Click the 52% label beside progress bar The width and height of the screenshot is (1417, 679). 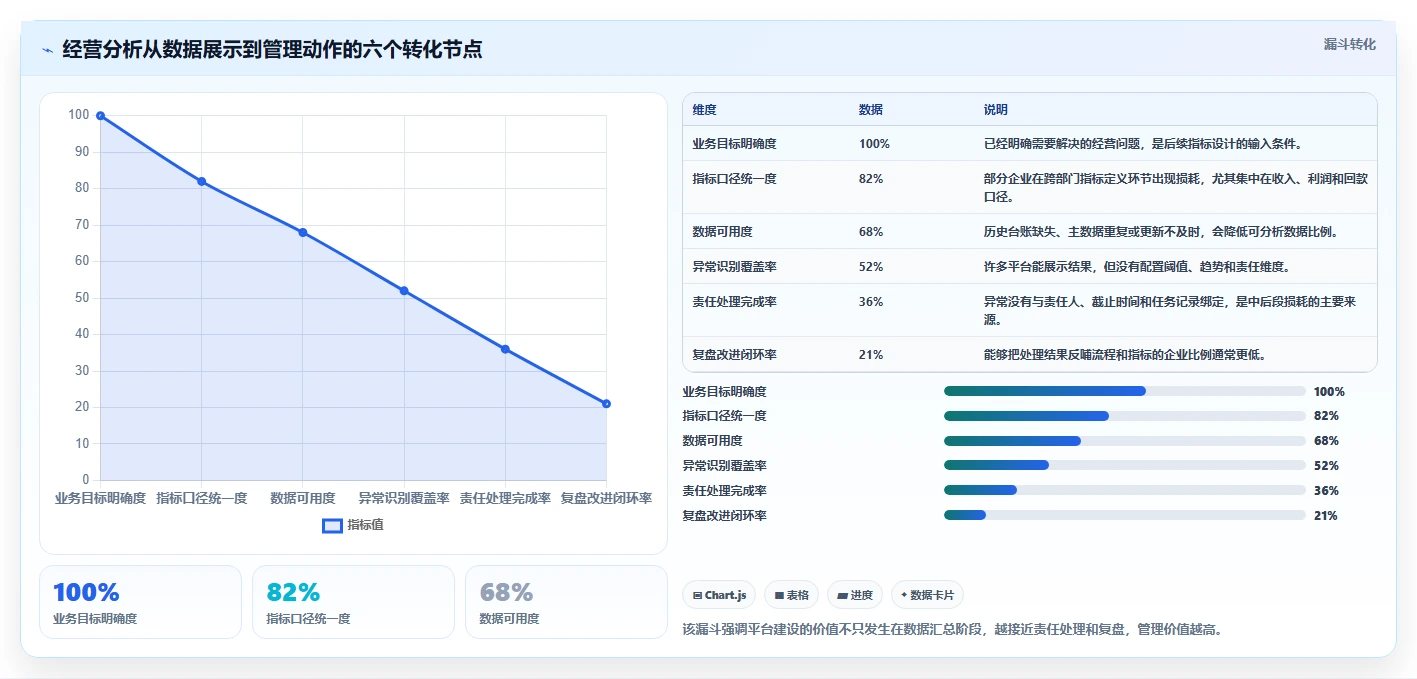1326,466
